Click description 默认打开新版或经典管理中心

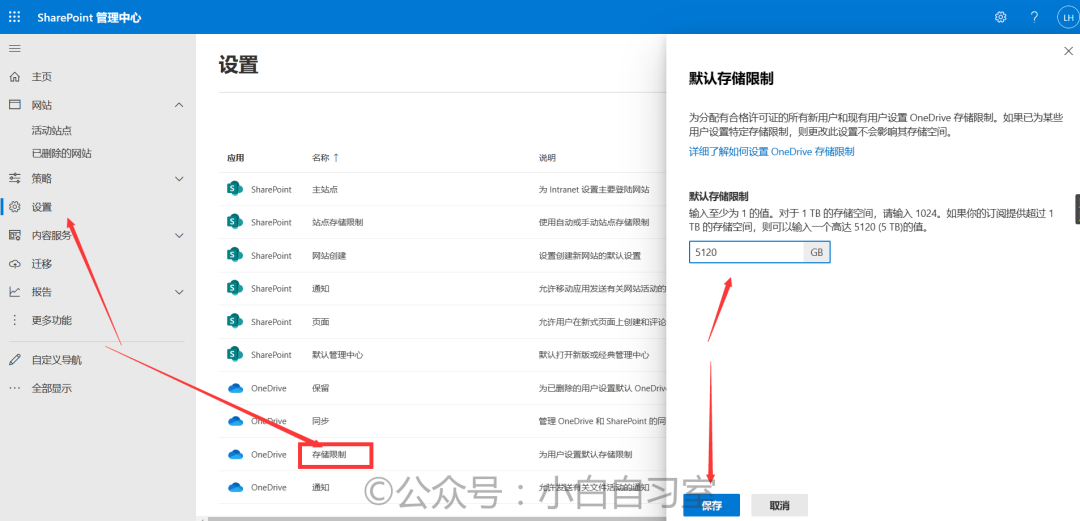[x=594, y=355]
